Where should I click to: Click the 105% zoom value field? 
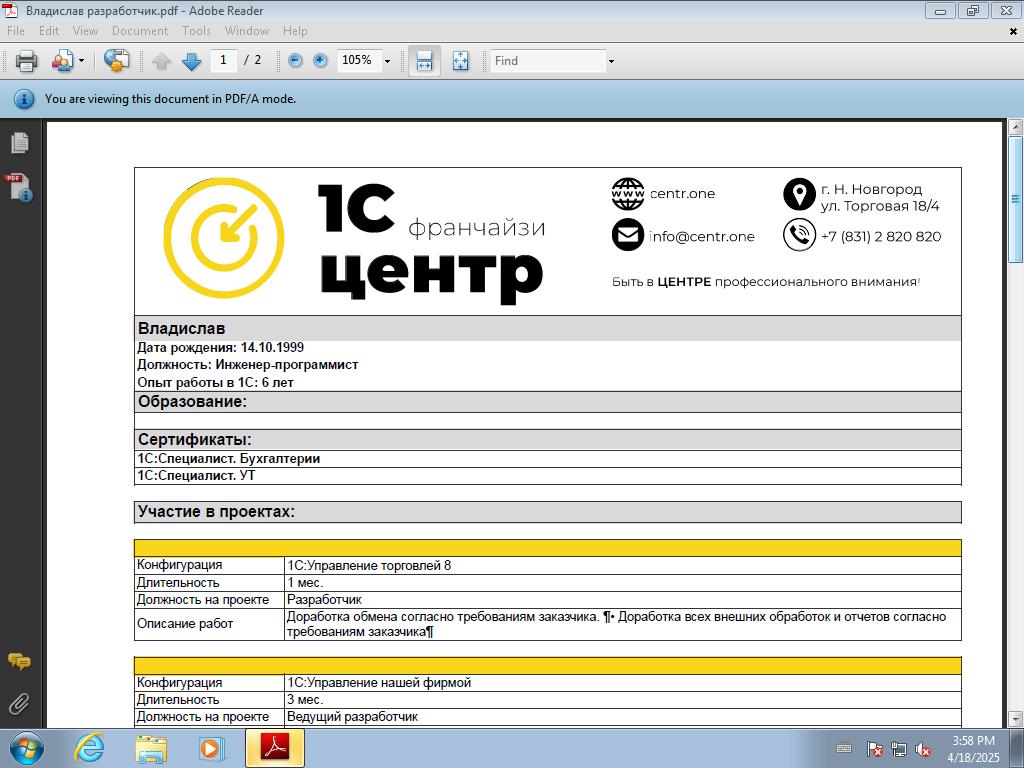coord(358,60)
